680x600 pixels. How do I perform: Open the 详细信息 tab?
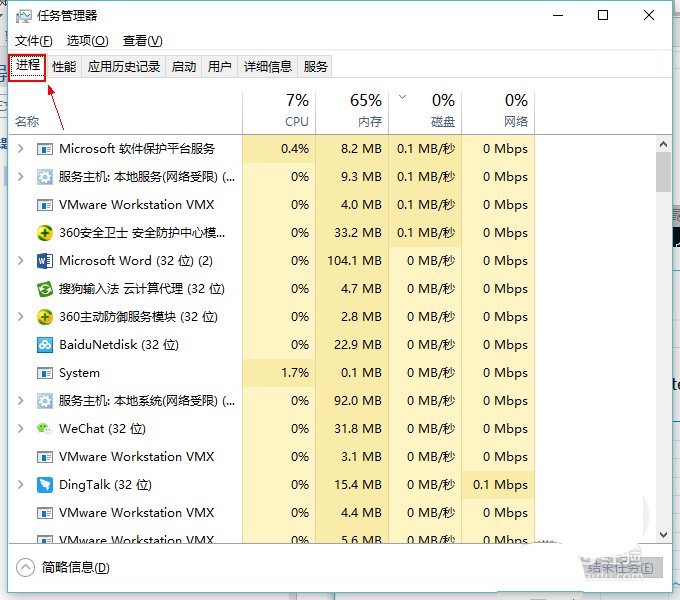click(268, 67)
